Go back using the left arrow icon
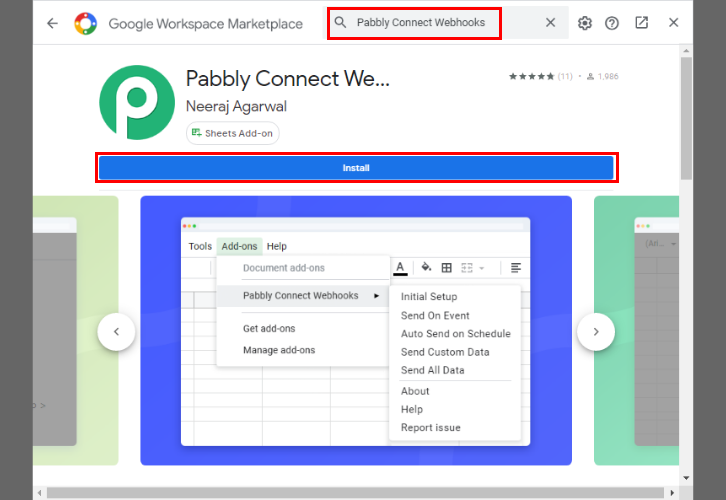The image size is (726, 500). click(x=52, y=23)
